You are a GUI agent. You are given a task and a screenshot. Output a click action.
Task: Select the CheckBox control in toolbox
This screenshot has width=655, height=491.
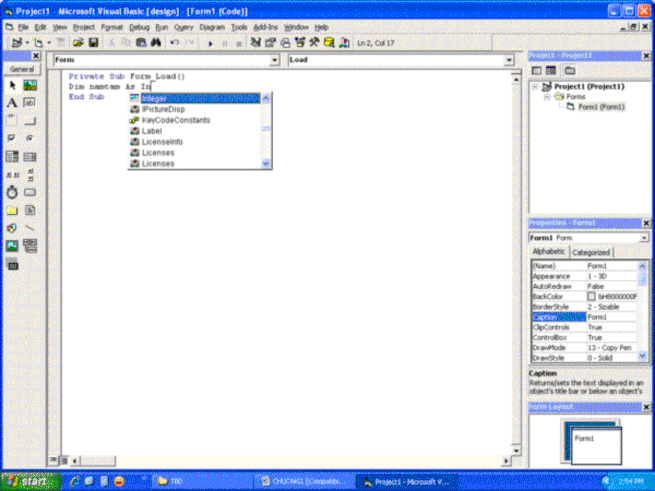[x=12, y=138]
